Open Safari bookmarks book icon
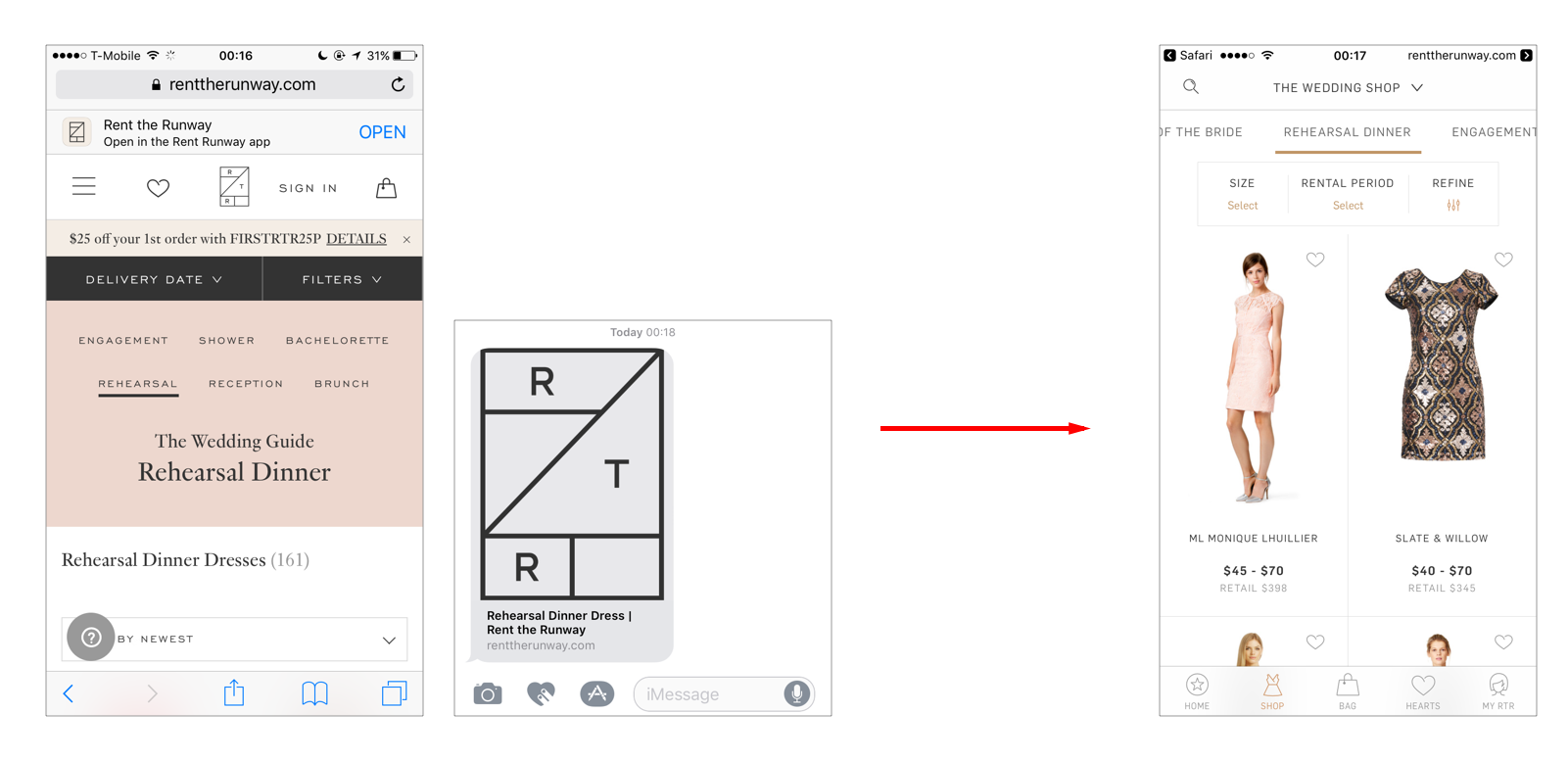This screenshot has height=761, width=1568. click(x=314, y=693)
